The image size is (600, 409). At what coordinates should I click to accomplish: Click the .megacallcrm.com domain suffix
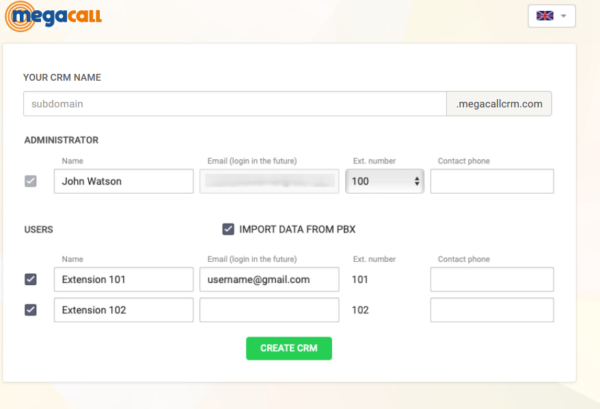(x=499, y=104)
